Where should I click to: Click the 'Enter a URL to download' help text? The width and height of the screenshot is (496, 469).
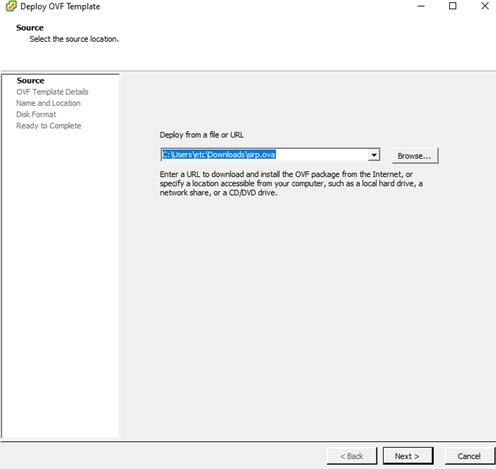(291, 184)
